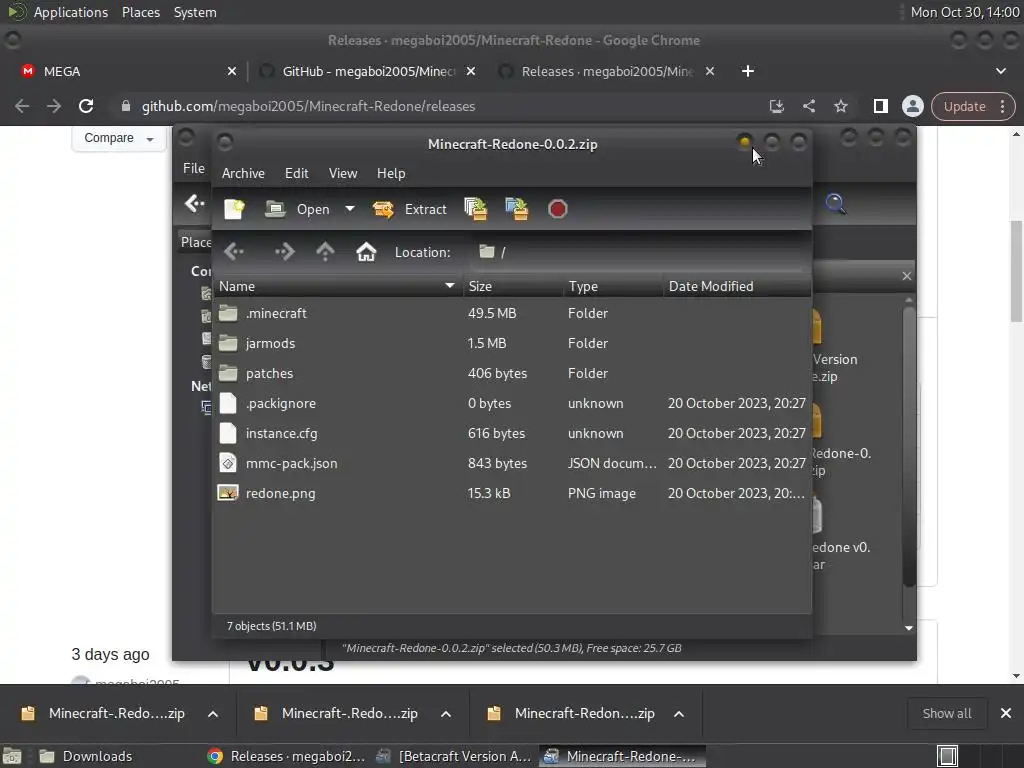
Task: Open the Places system menu
Action: (x=141, y=12)
